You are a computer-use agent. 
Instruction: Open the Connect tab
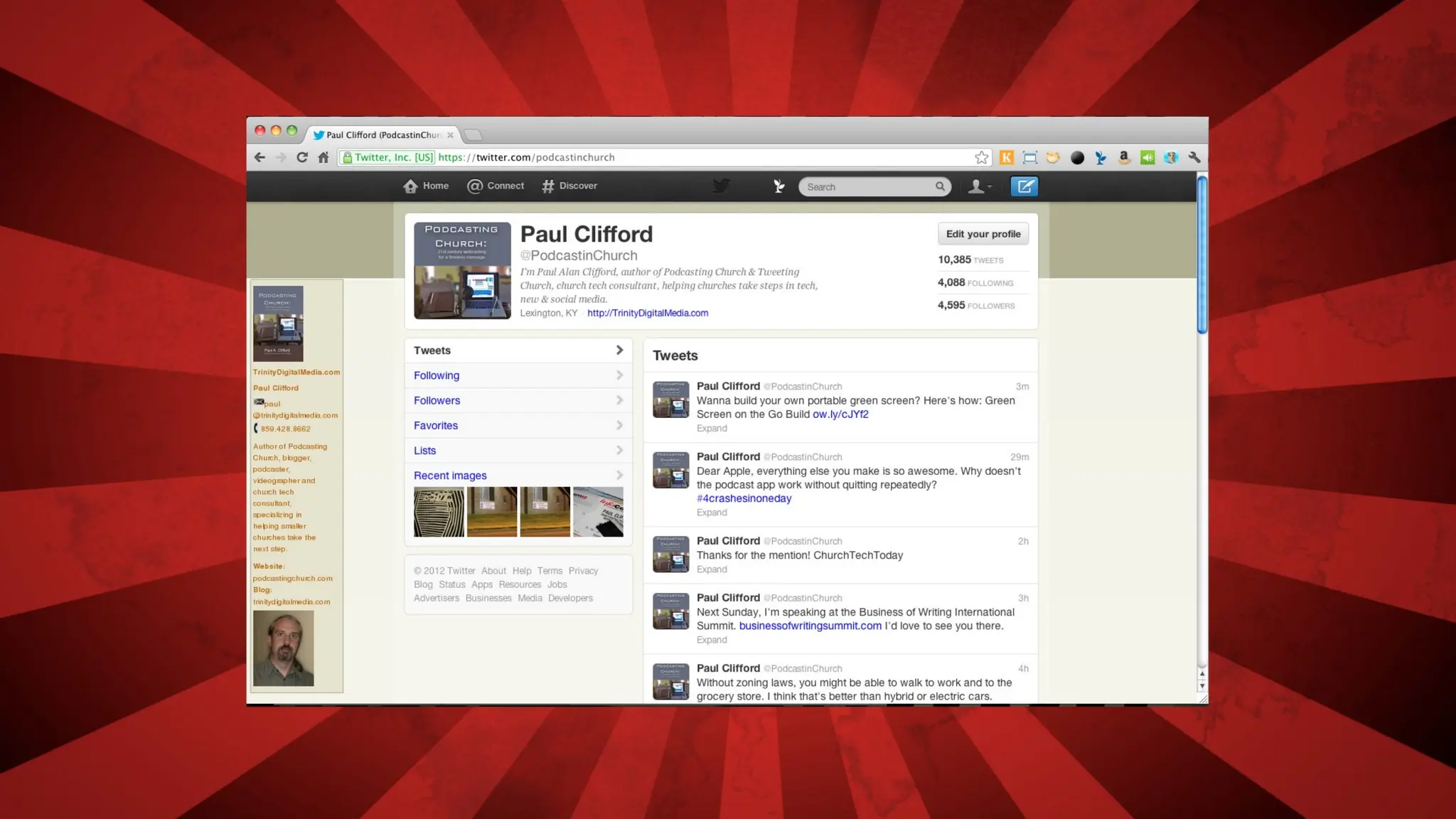496,186
